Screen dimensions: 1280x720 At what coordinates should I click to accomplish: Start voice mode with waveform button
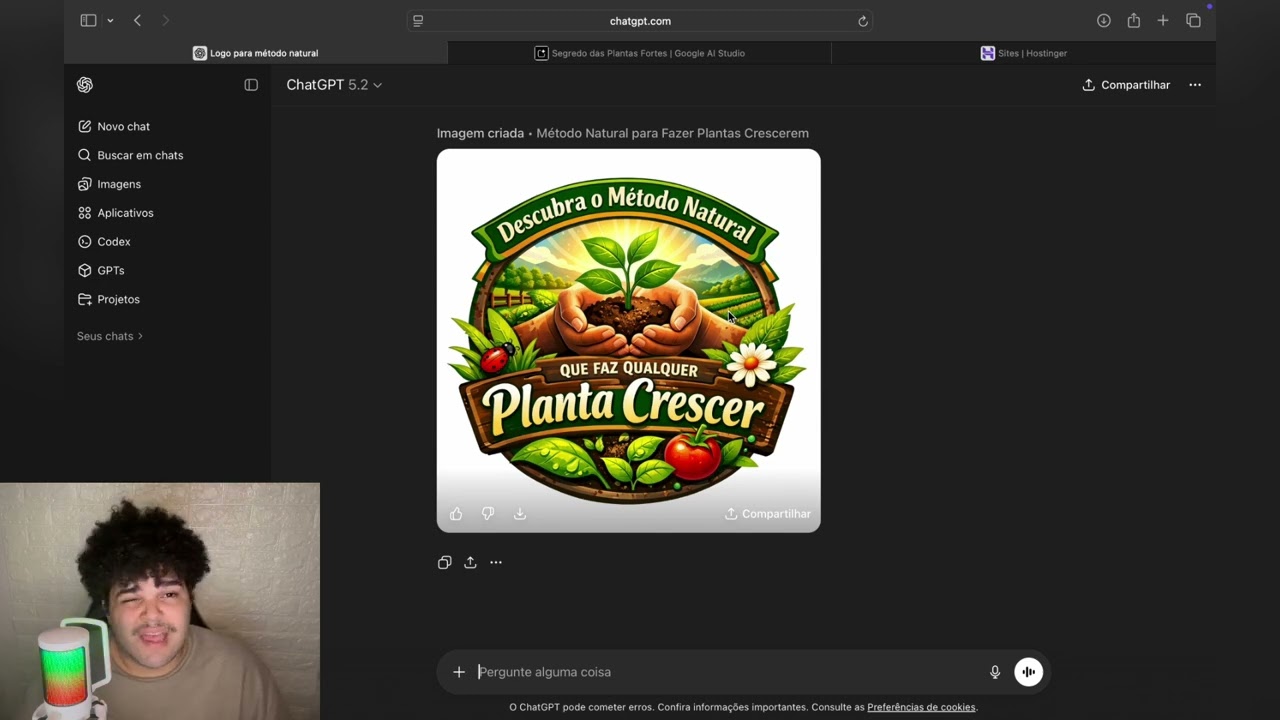pos(1028,672)
